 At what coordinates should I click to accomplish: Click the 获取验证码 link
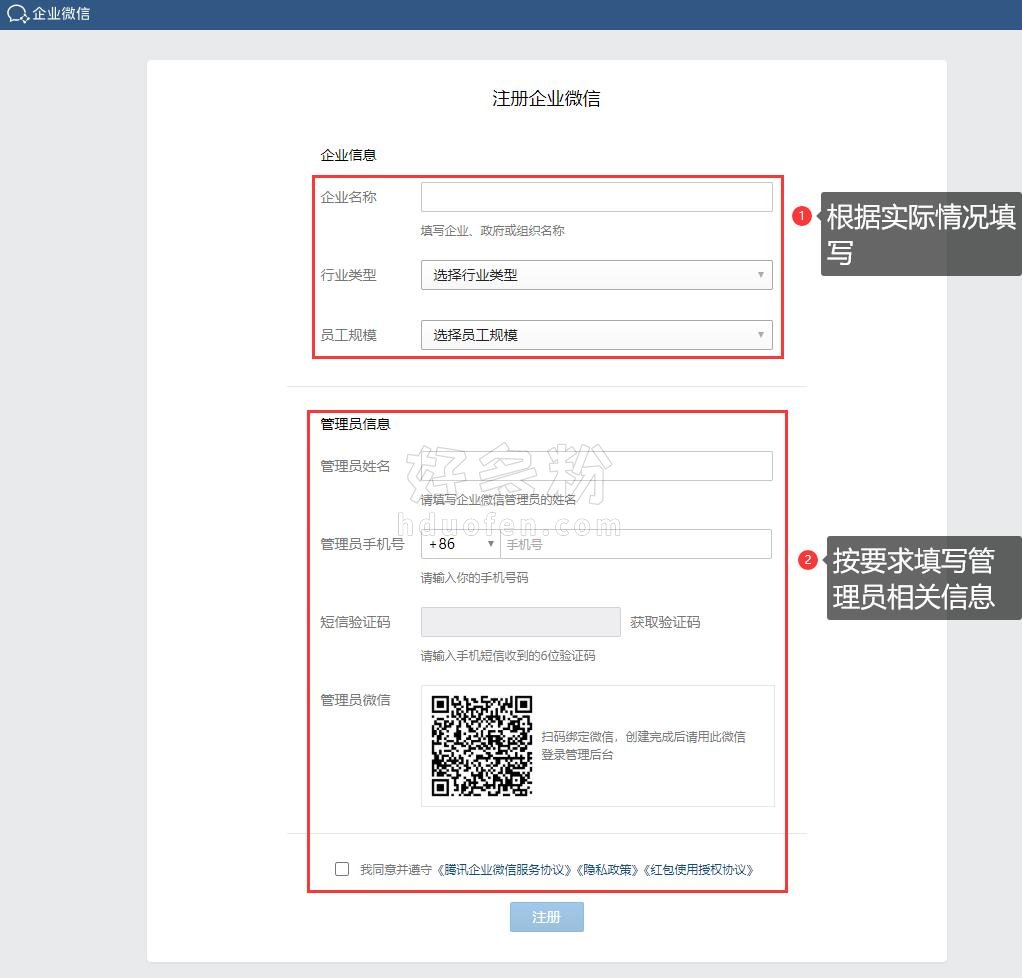[665, 622]
